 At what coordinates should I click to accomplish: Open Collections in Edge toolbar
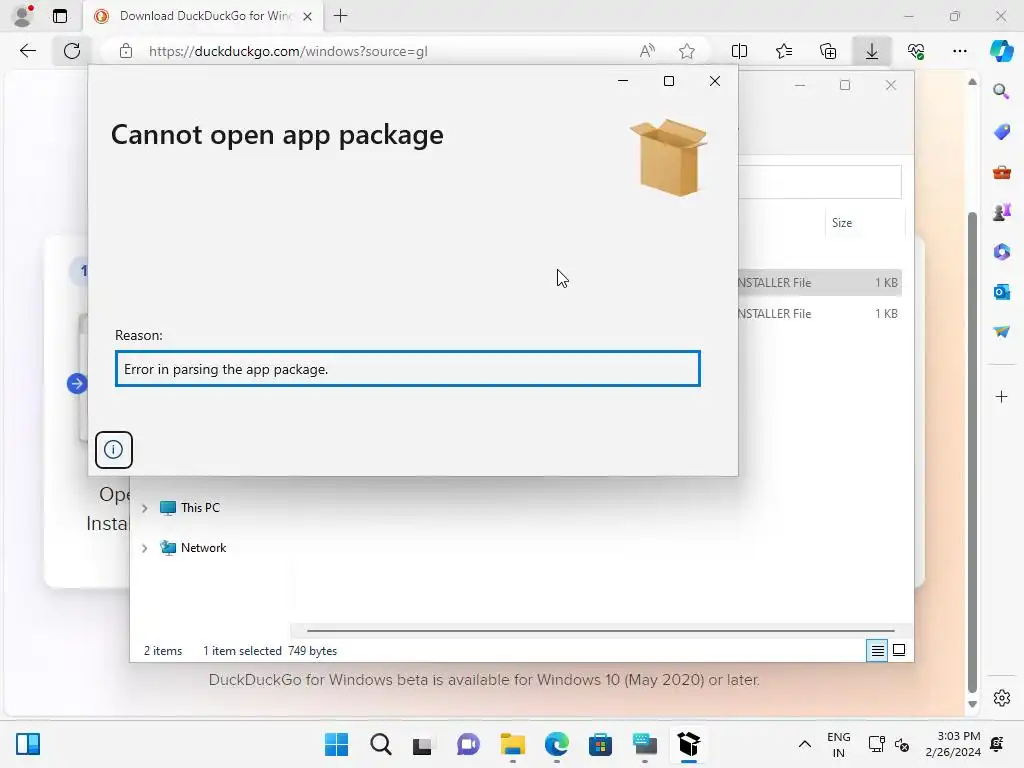827,51
